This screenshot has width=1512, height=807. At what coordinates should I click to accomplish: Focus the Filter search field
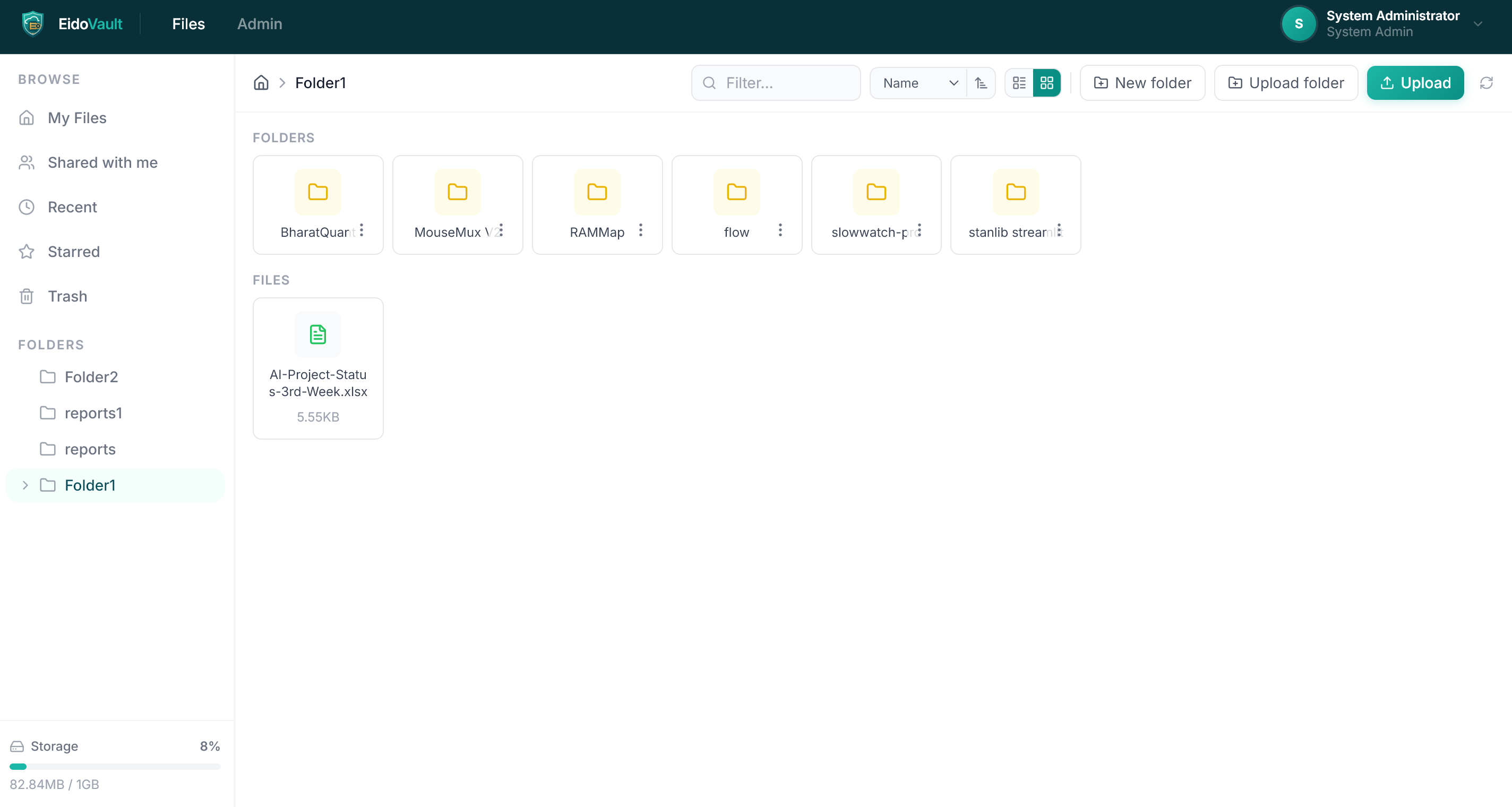(x=776, y=83)
